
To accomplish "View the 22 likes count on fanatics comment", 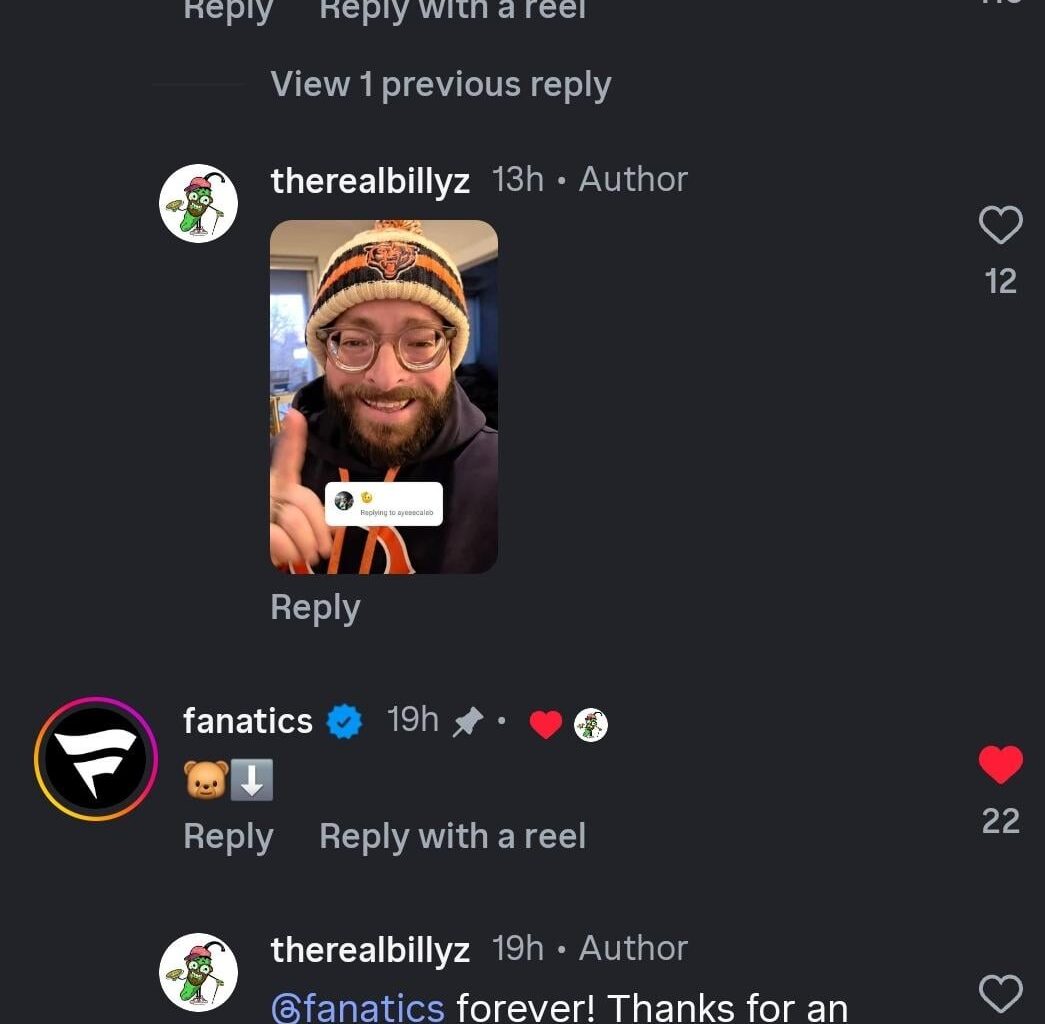I will 1000,821.
